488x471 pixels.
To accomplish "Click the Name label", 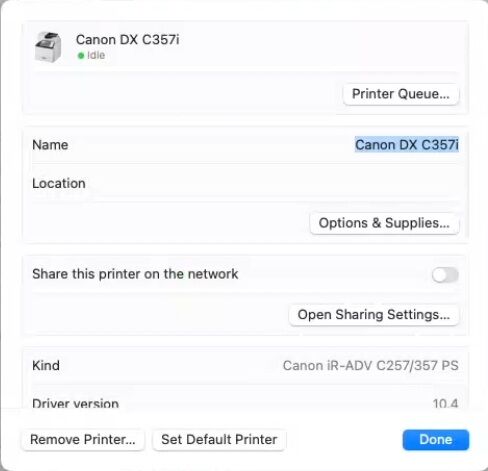I will [50, 145].
